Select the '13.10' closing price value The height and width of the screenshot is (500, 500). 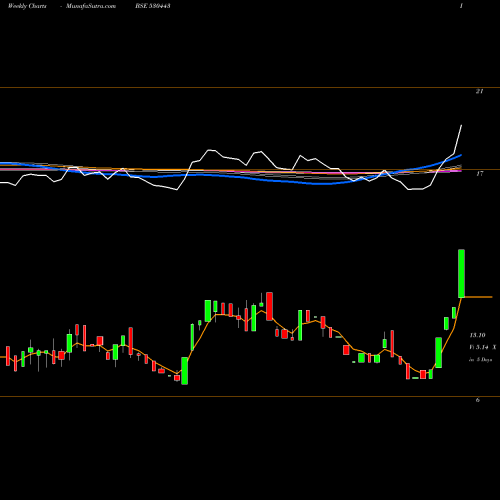(x=477, y=335)
